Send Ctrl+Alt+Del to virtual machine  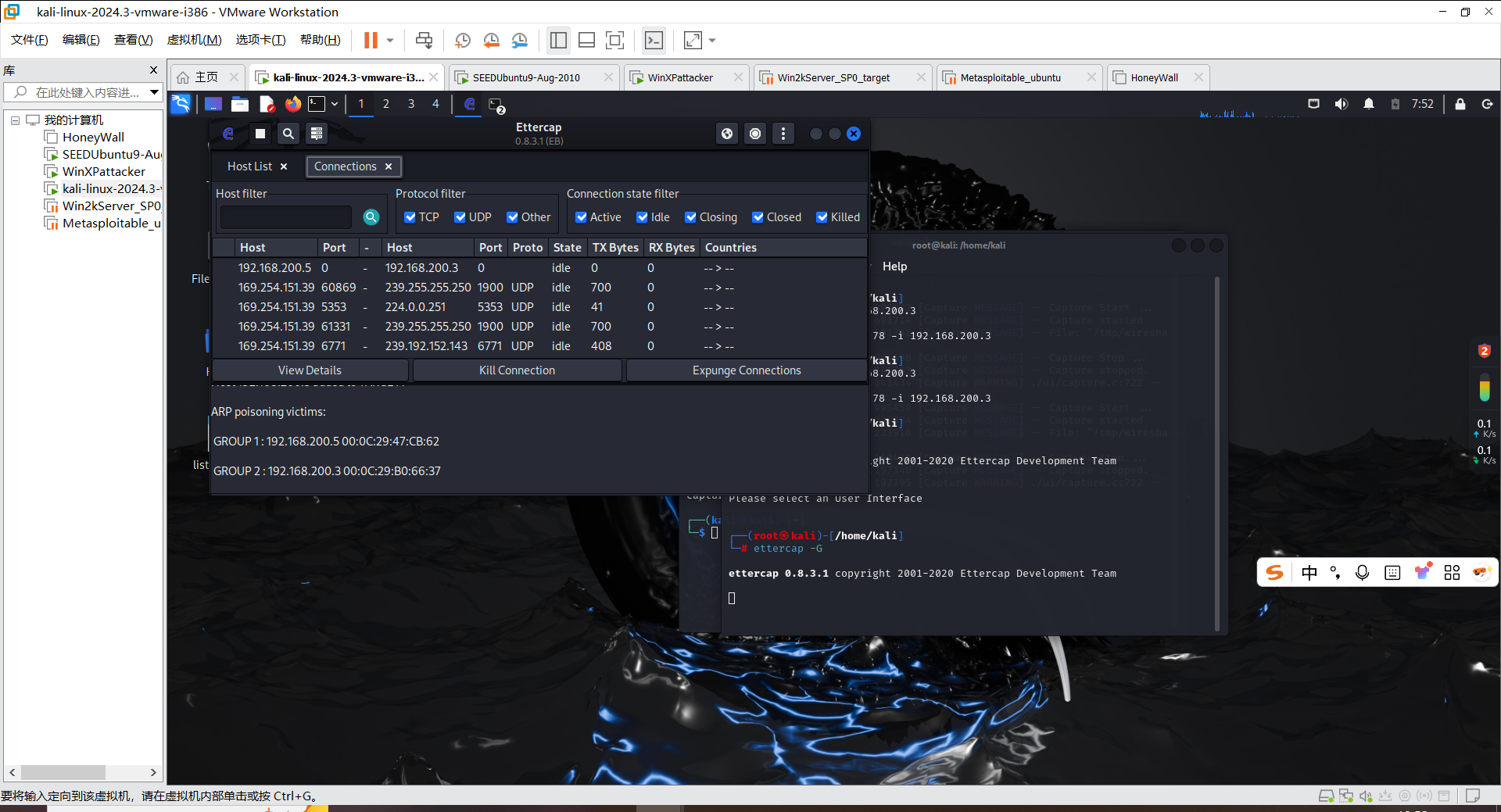(424, 41)
